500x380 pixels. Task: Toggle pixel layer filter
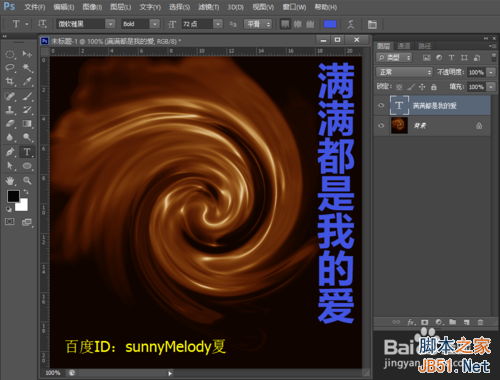[427, 58]
